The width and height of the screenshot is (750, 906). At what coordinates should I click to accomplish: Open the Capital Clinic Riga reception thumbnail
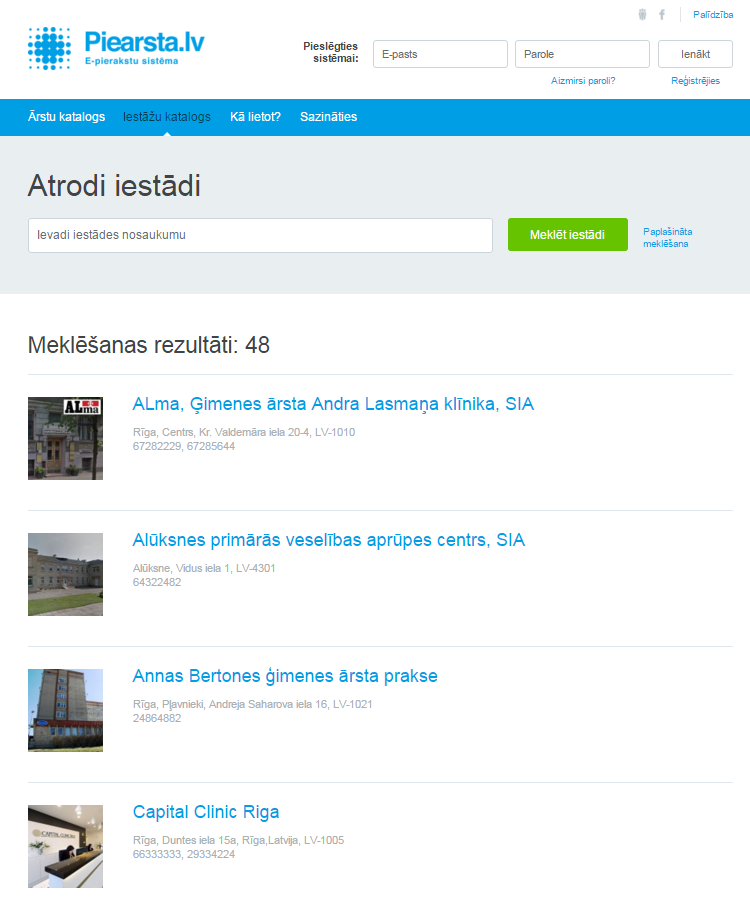[65, 846]
